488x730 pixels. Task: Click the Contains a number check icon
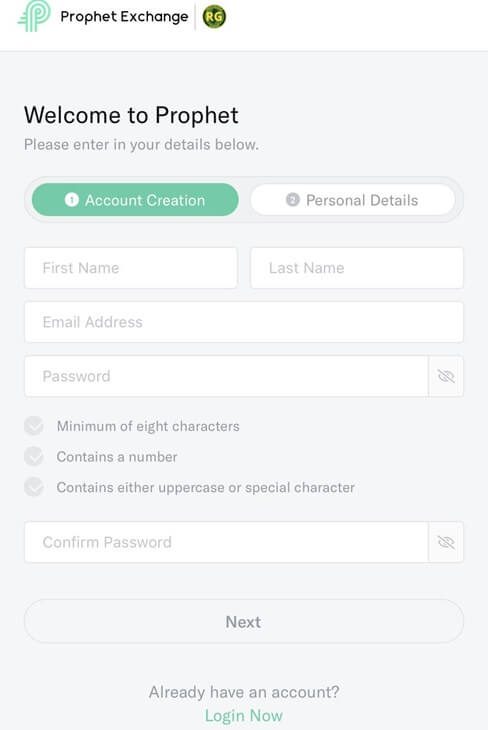tap(34, 457)
